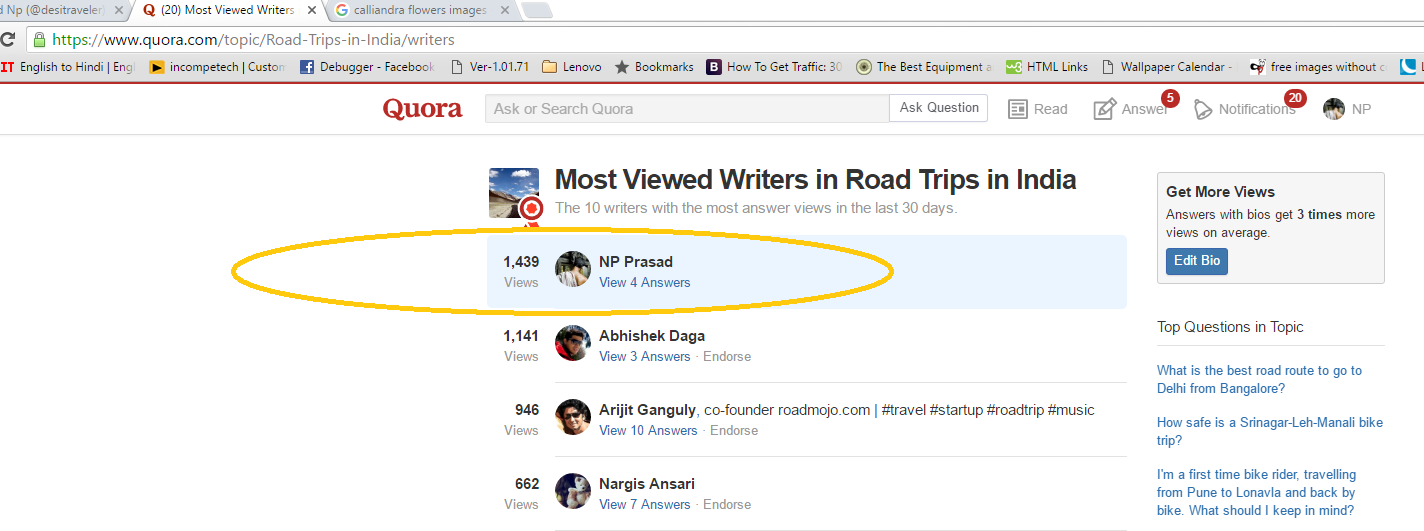Screen dimensions: 1424x531
Task: Open Arijit Ganguly's name link
Action: [x=647, y=409]
